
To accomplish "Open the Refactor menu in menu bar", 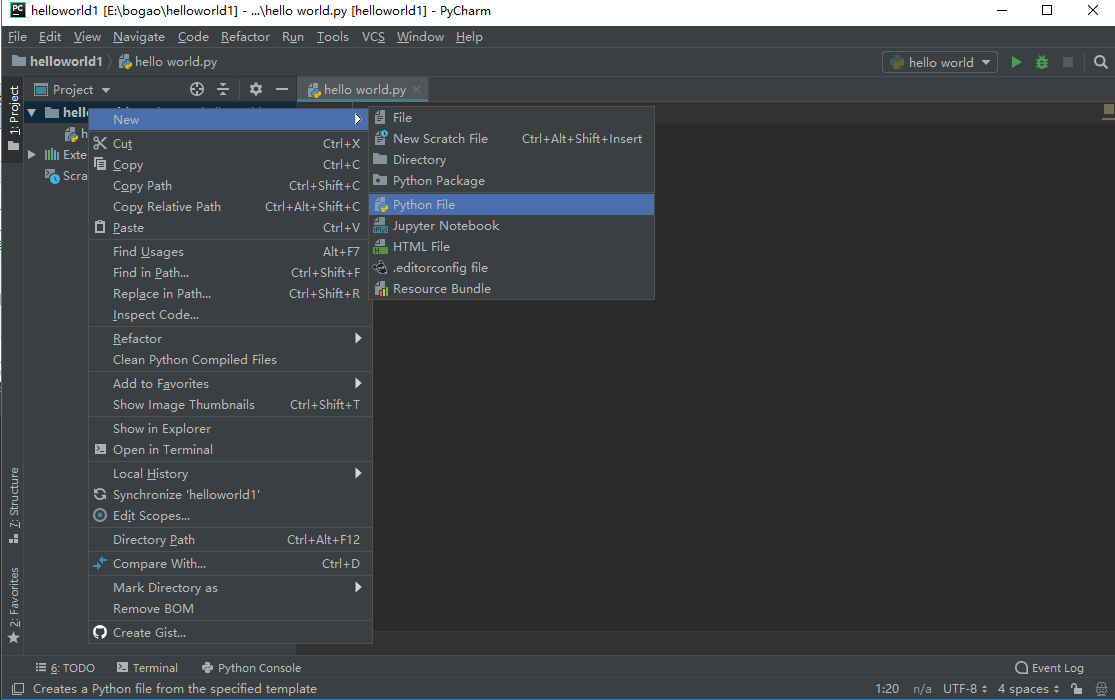I will pyautogui.click(x=245, y=37).
